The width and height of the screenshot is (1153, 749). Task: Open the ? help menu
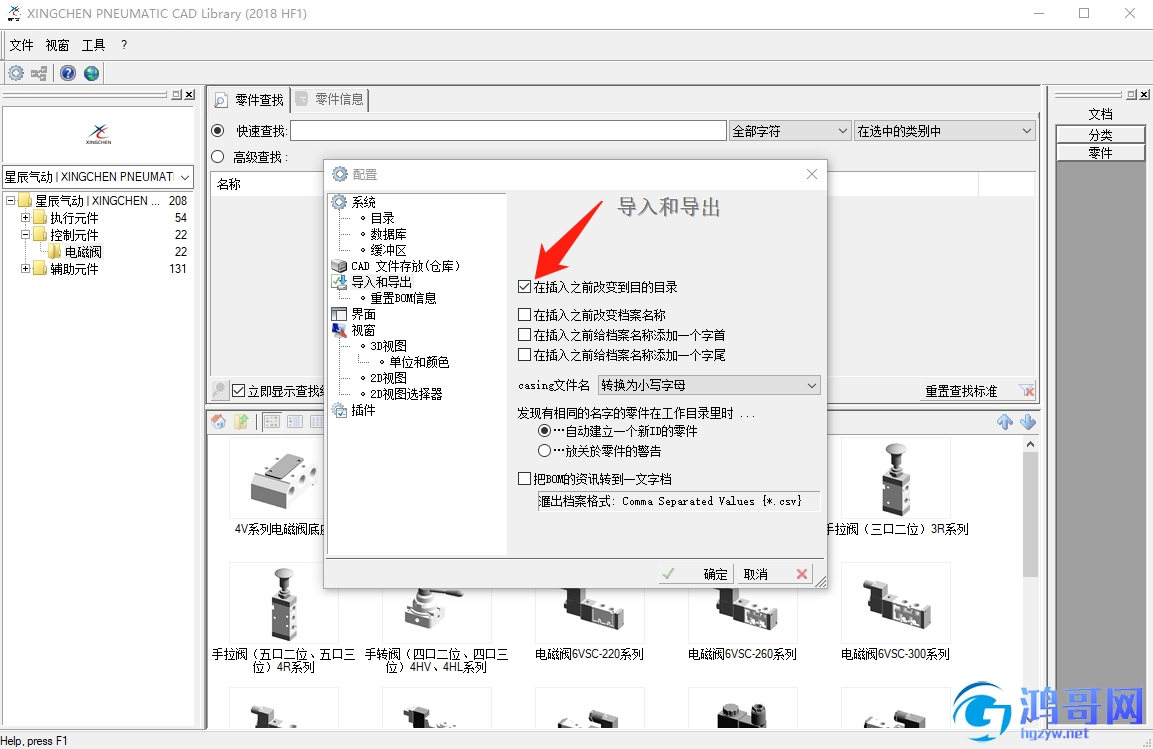[x=124, y=45]
